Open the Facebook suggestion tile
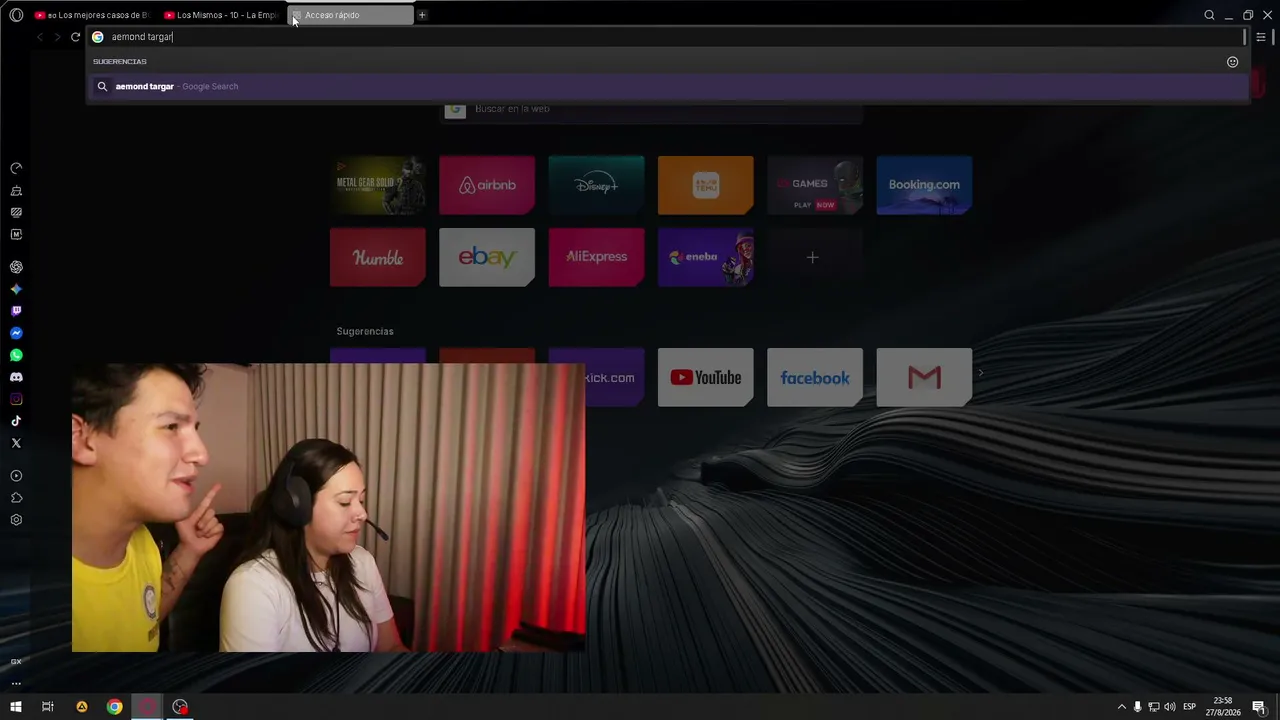 coord(815,377)
